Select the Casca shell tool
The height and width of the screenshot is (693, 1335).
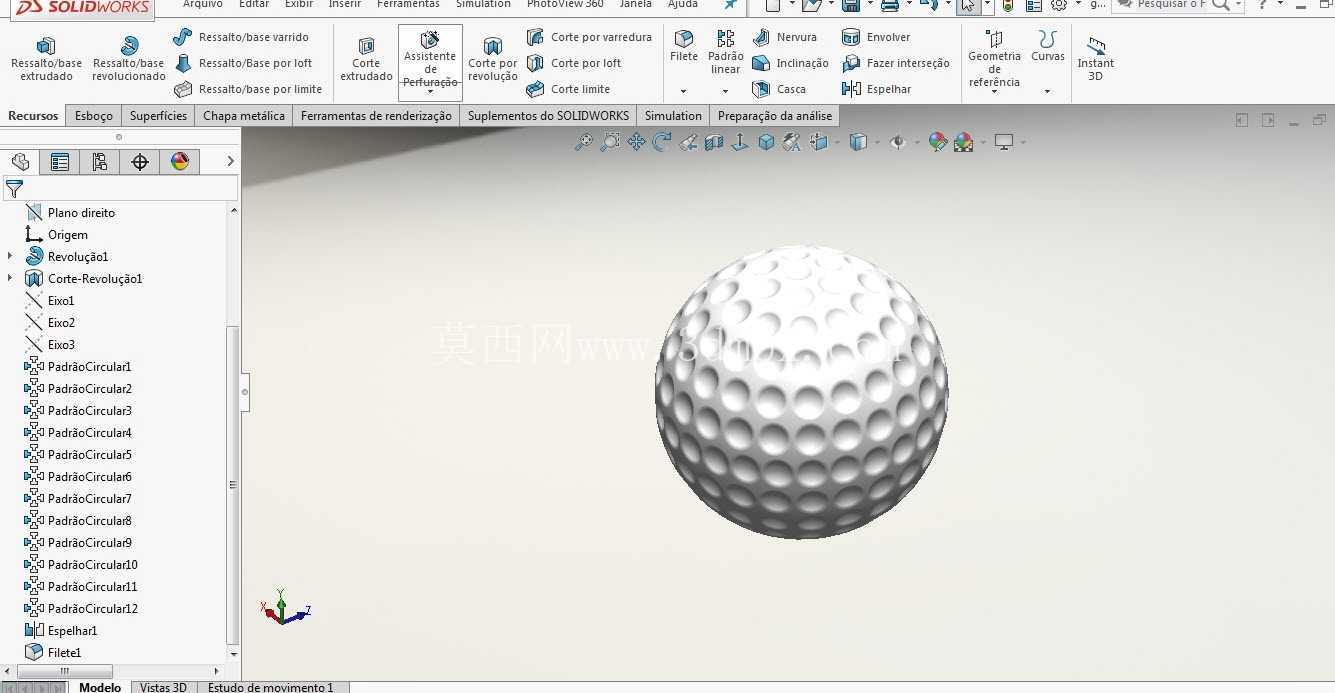click(778, 89)
